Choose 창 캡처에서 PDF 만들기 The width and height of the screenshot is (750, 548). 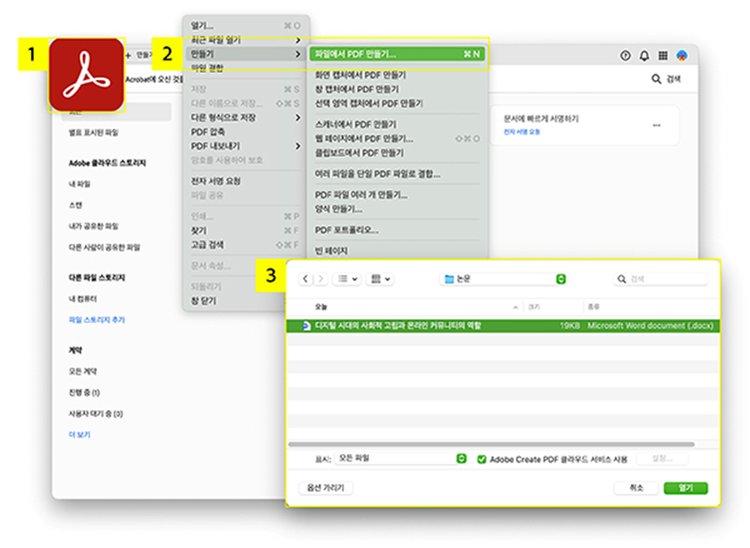(357, 89)
